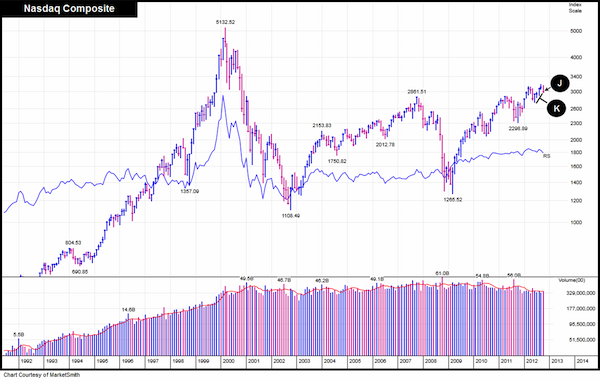Image resolution: width=600 pixels, height=382 pixels.
Task: Select 2000 on the index scale
Action: coord(576,140)
